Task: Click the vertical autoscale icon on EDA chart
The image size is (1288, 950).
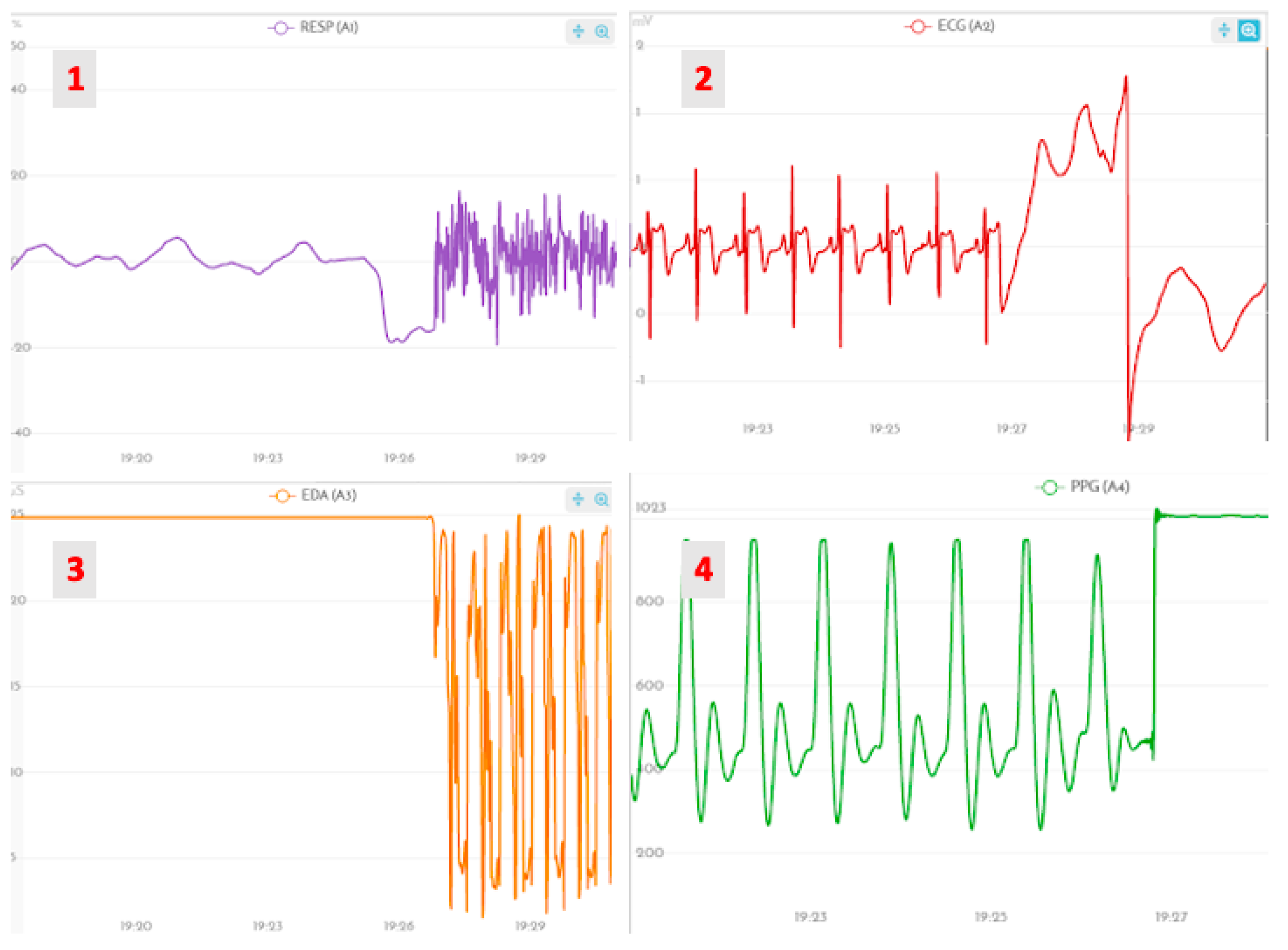Action: tap(578, 499)
